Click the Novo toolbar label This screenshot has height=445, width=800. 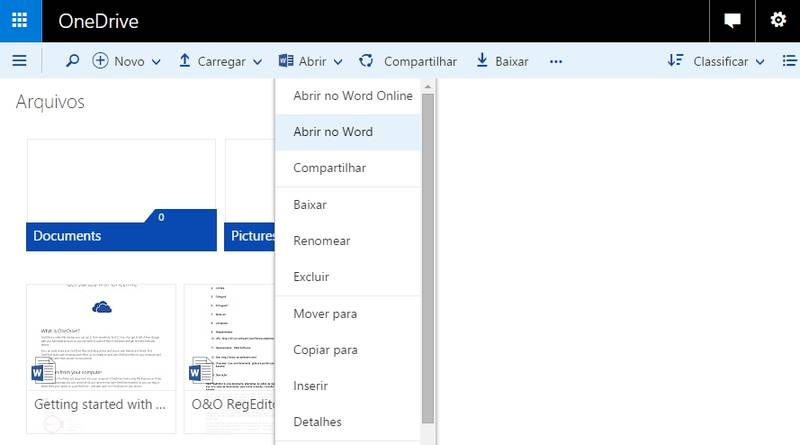(129, 61)
